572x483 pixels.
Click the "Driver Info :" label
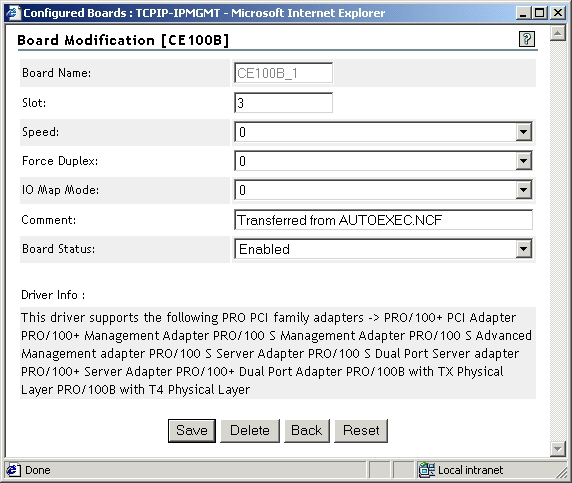[x=53, y=295]
